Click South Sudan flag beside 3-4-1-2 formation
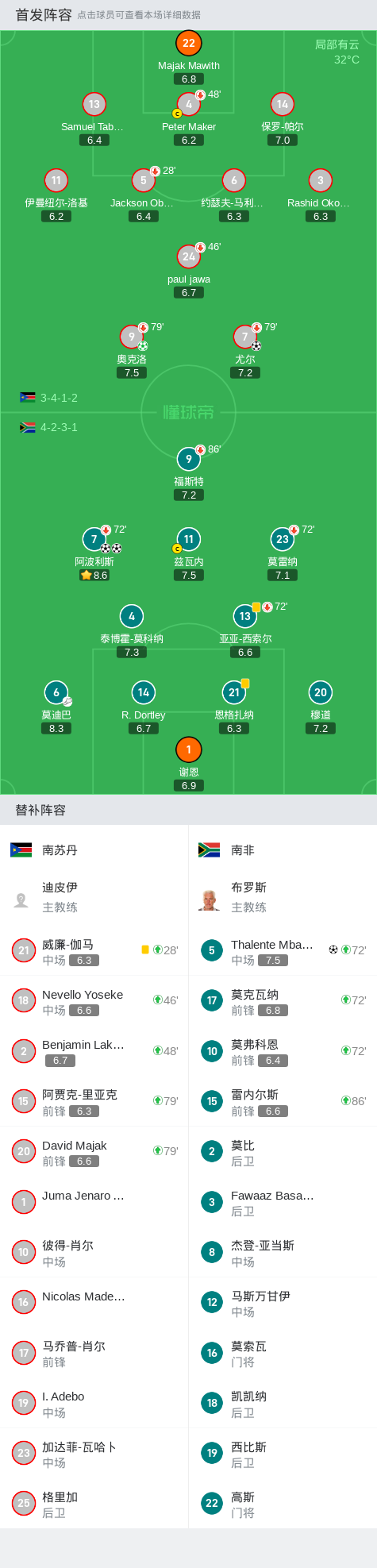The image size is (377, 1568). click(x=28, y=398)
